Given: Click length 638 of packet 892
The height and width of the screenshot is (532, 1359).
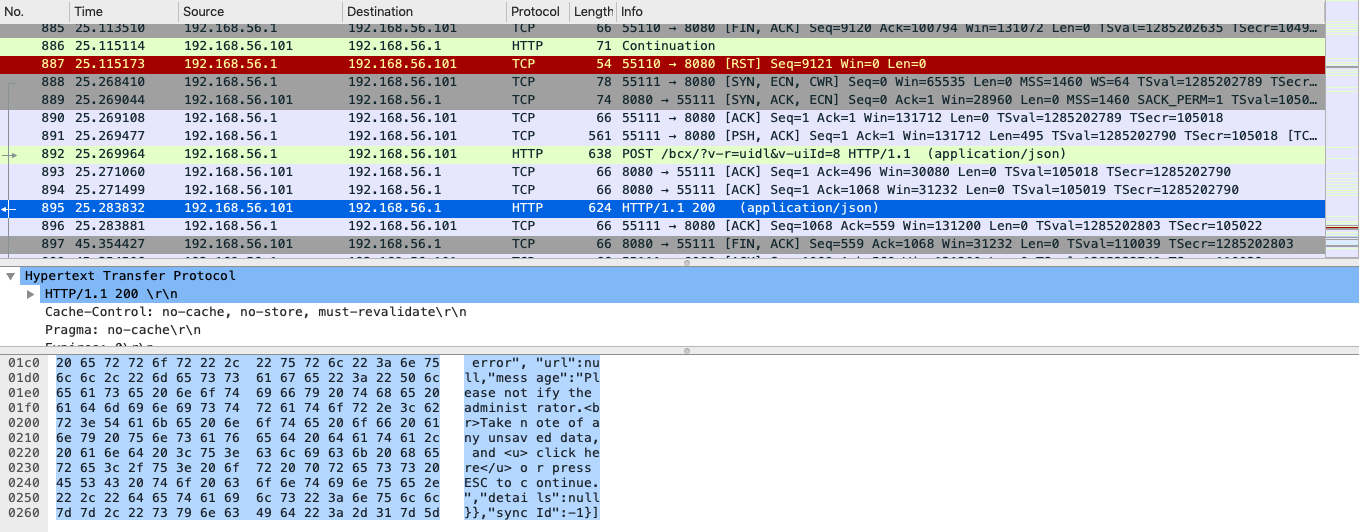Looking at the screenshot, I should (x=602, y=154).
